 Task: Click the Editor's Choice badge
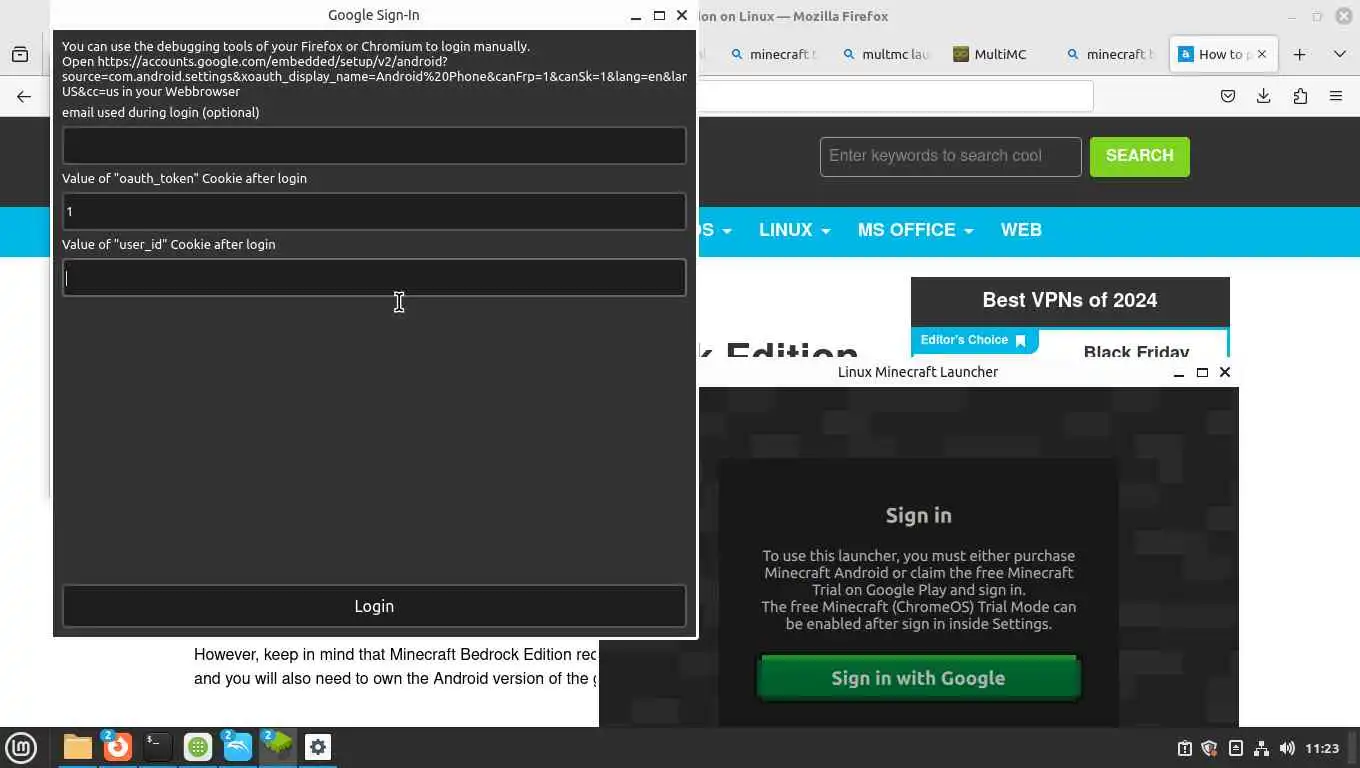974,340
